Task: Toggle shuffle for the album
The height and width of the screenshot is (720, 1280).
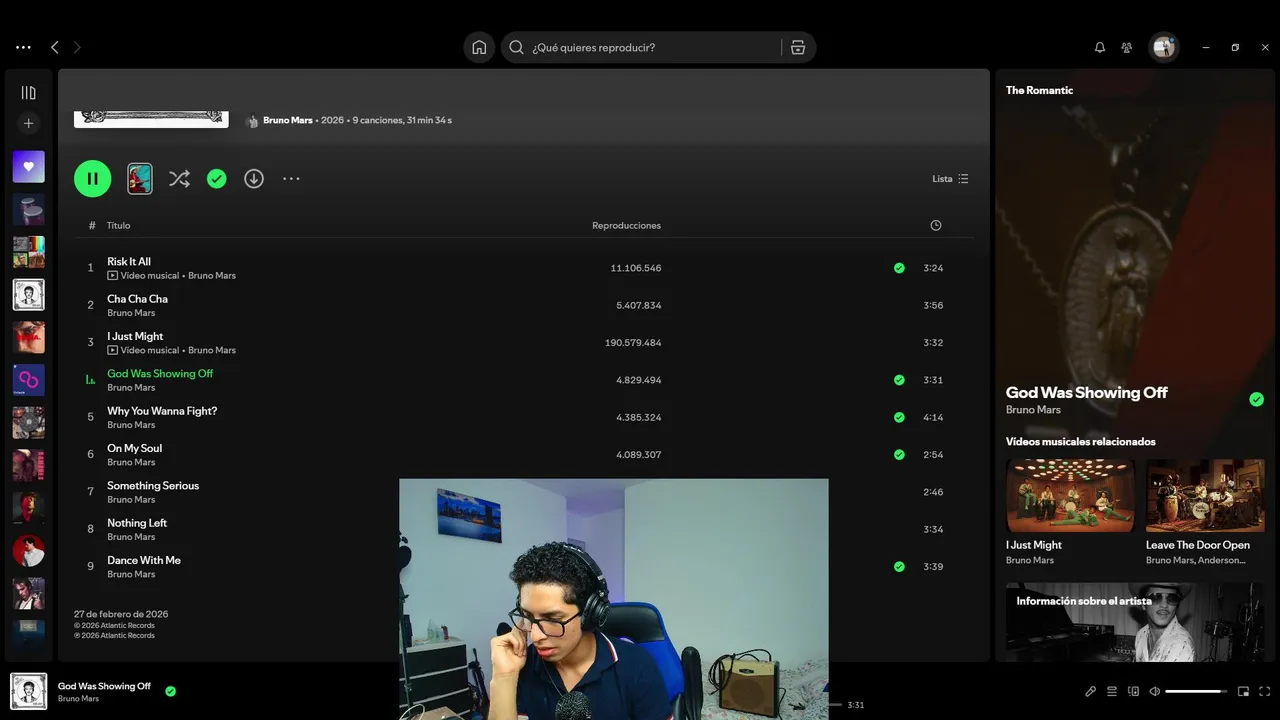Action: [179, 179]
